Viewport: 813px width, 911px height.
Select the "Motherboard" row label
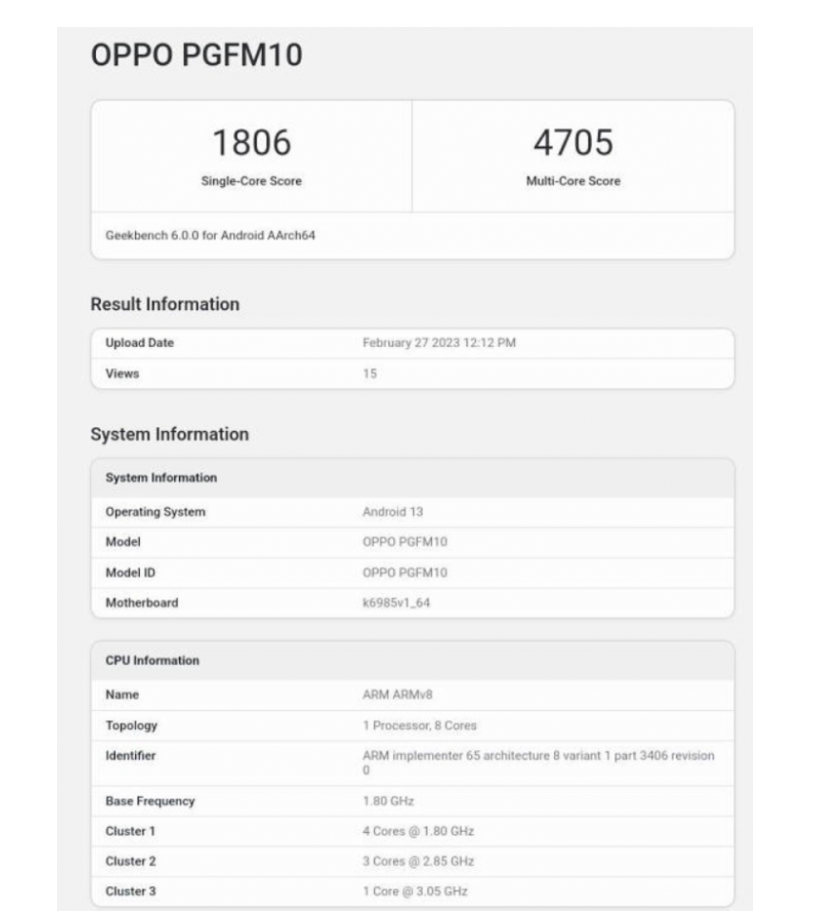(142, 603)
